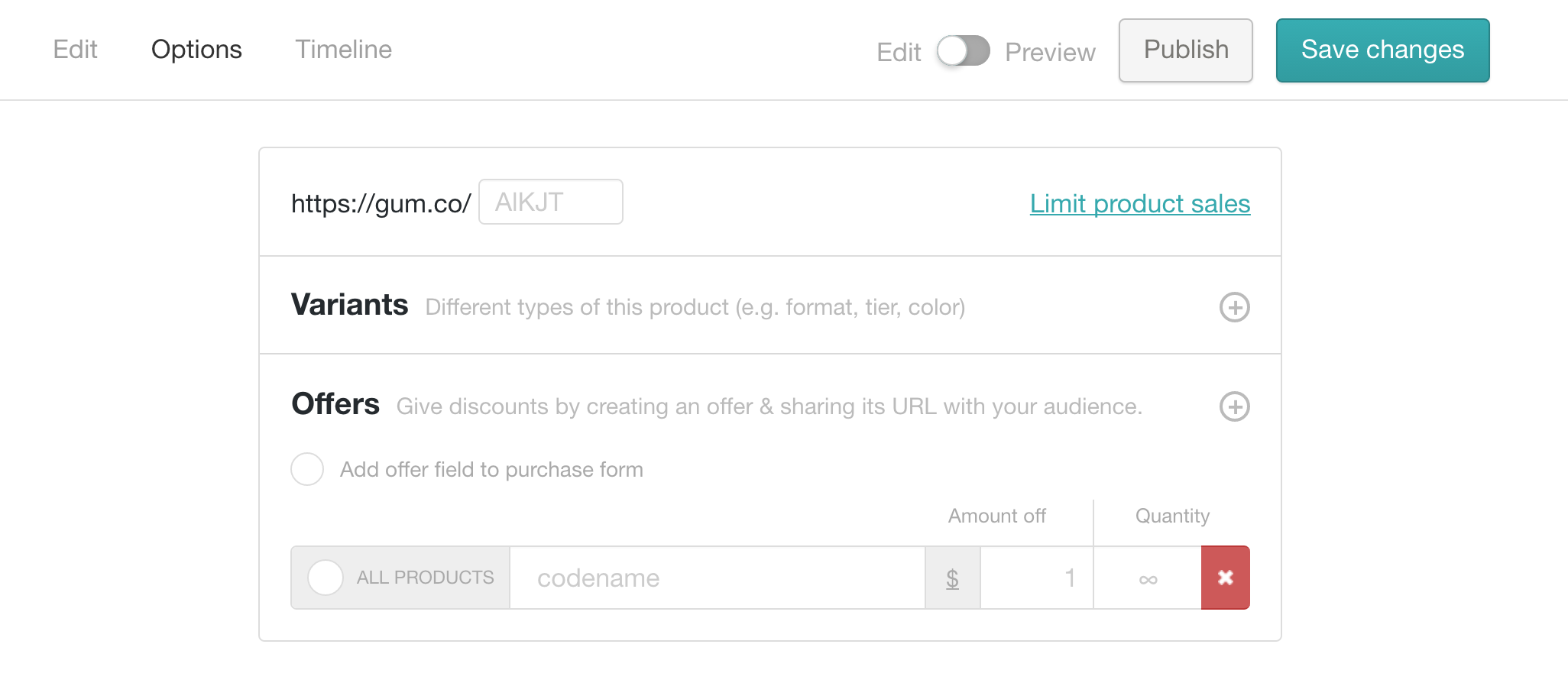Focus the custom URL field AIKJT
The width and height of the screenshot is (1568, 683).
[x=550, y=202]
